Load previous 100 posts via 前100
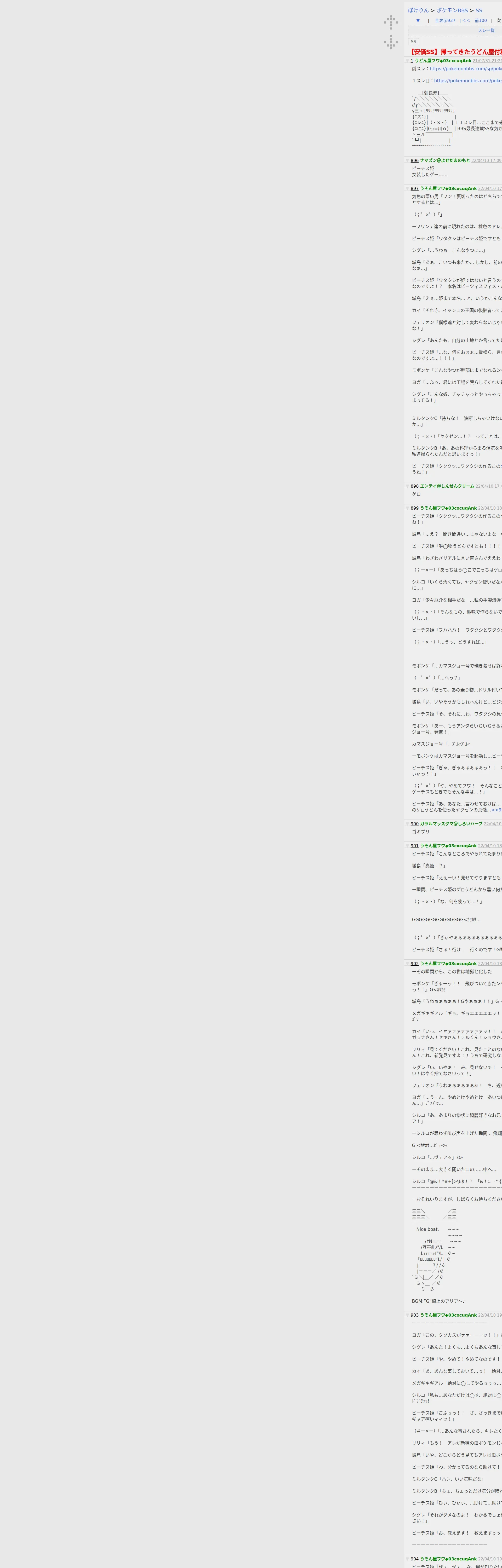This screenshot has height=1568, width=502. coord(481,21)
